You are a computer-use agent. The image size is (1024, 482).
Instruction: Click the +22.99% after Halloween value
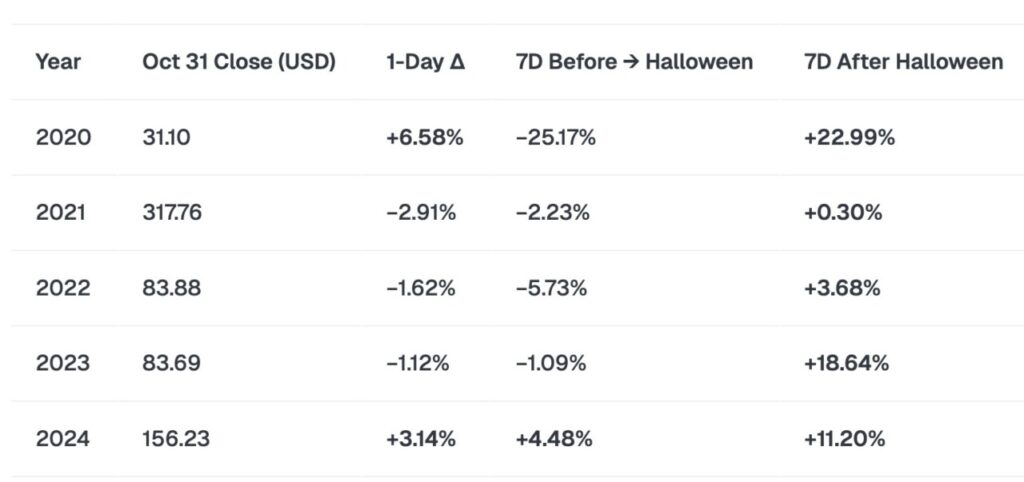[849, 138]
